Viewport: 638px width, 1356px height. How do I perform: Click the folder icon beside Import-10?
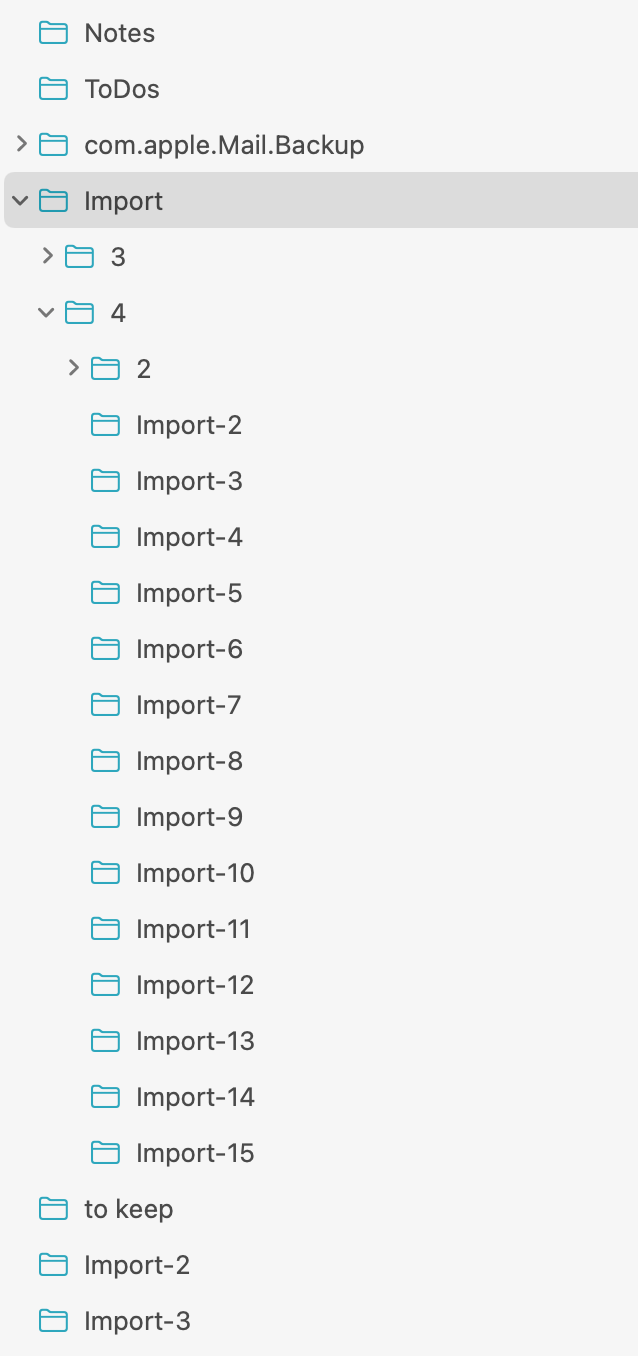(x=104, y=873)
